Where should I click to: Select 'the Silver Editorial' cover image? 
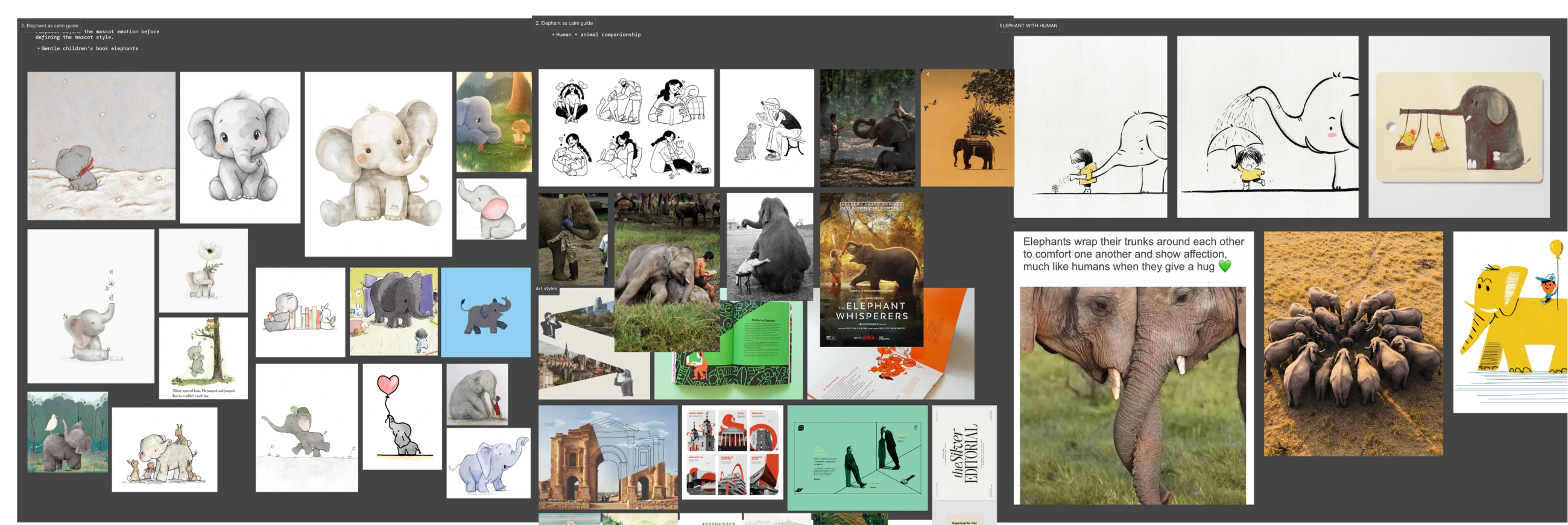pyautogui.click(x=964, y=453)
